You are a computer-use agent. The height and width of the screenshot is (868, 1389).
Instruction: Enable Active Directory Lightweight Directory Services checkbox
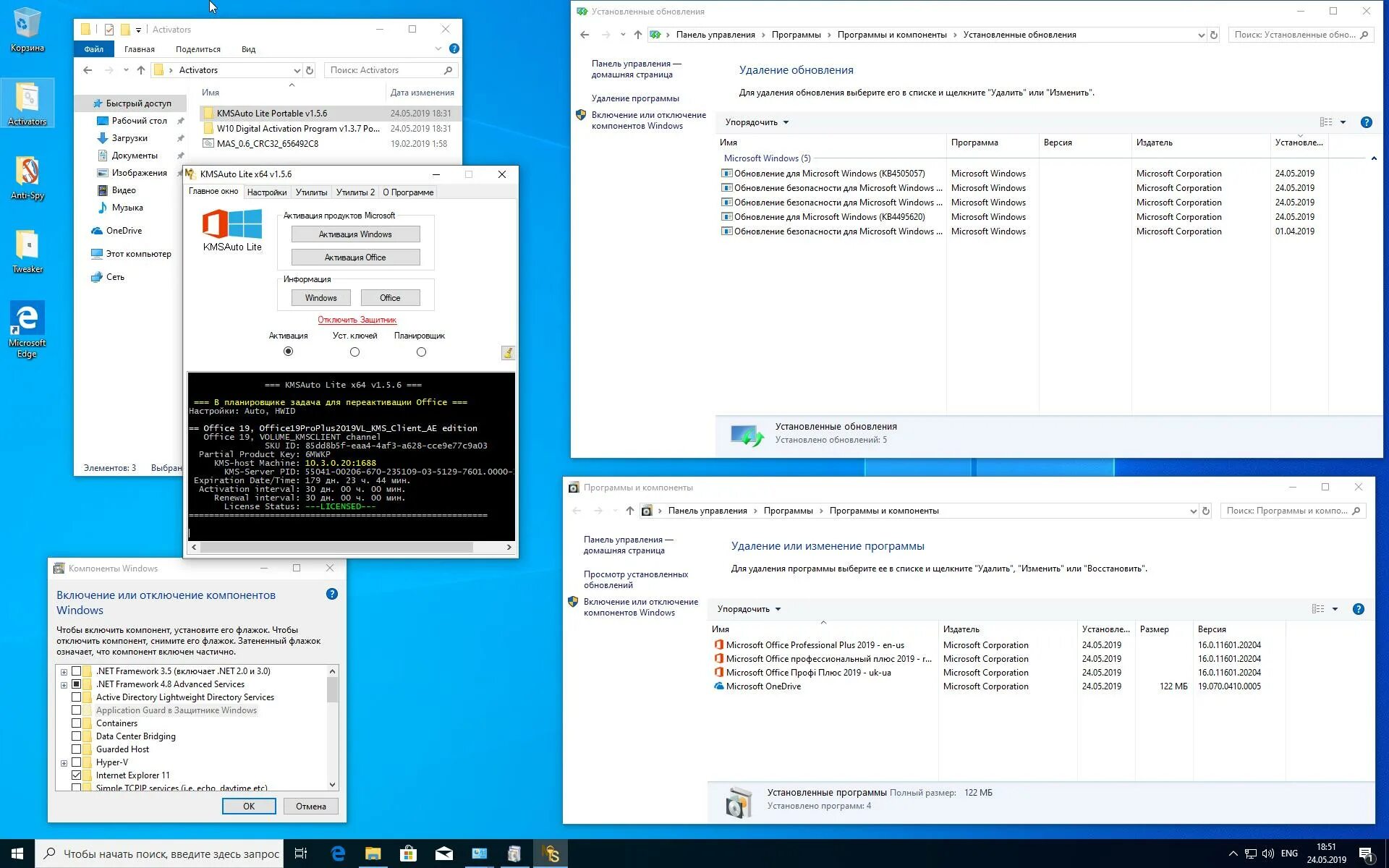[76, 697]
